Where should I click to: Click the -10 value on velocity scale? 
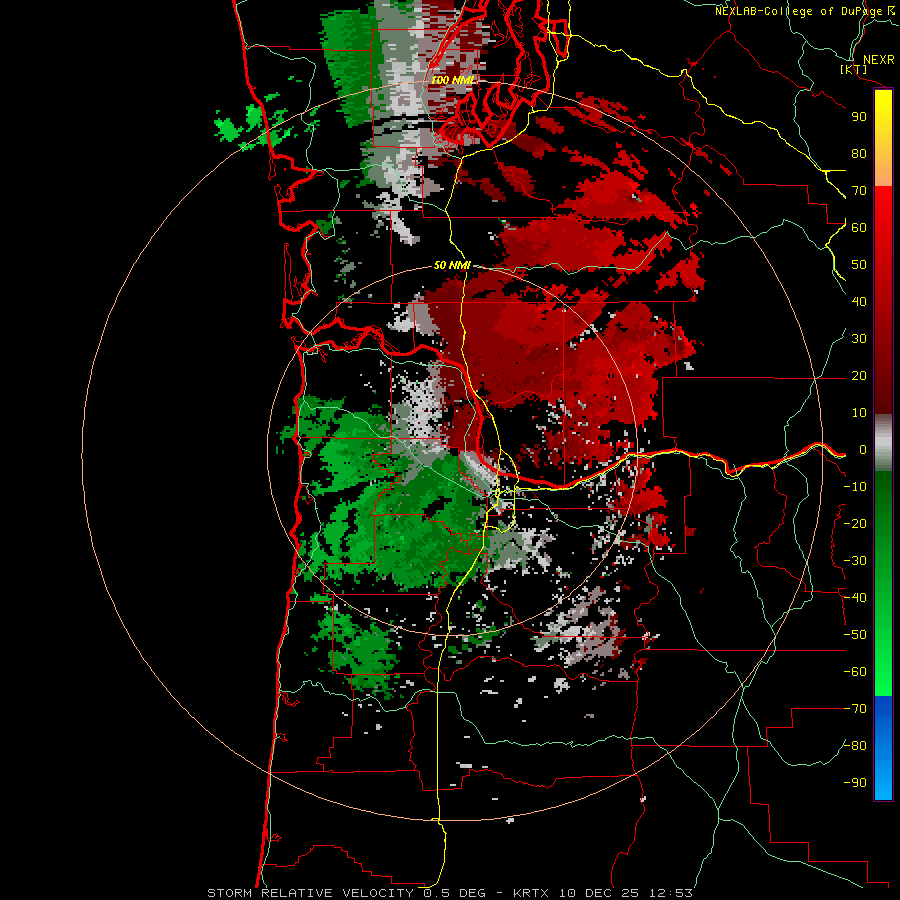pos(855,487)
